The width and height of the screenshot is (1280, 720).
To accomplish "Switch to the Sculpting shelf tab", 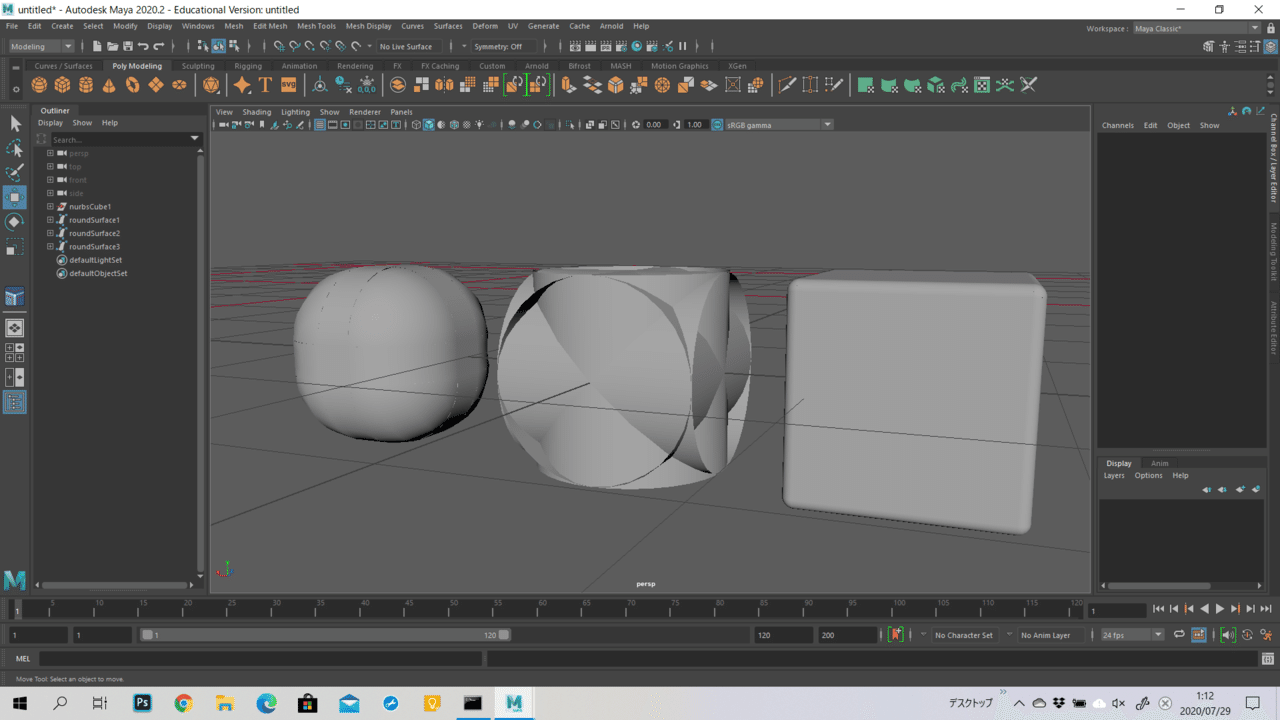I will point(198,66).
